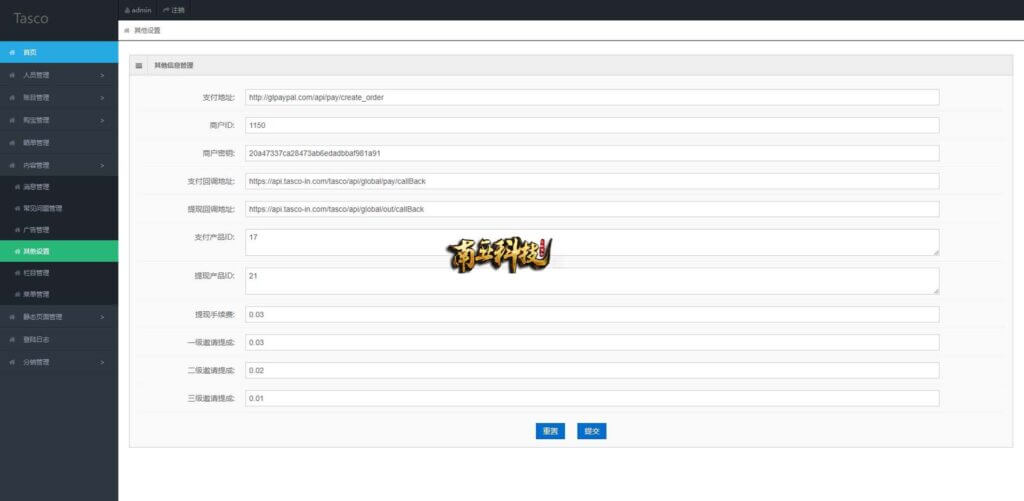This screenshot has height=501, width=1024.
Task: Open 登陆日志 in the sidebar
Action: (59, 340)
